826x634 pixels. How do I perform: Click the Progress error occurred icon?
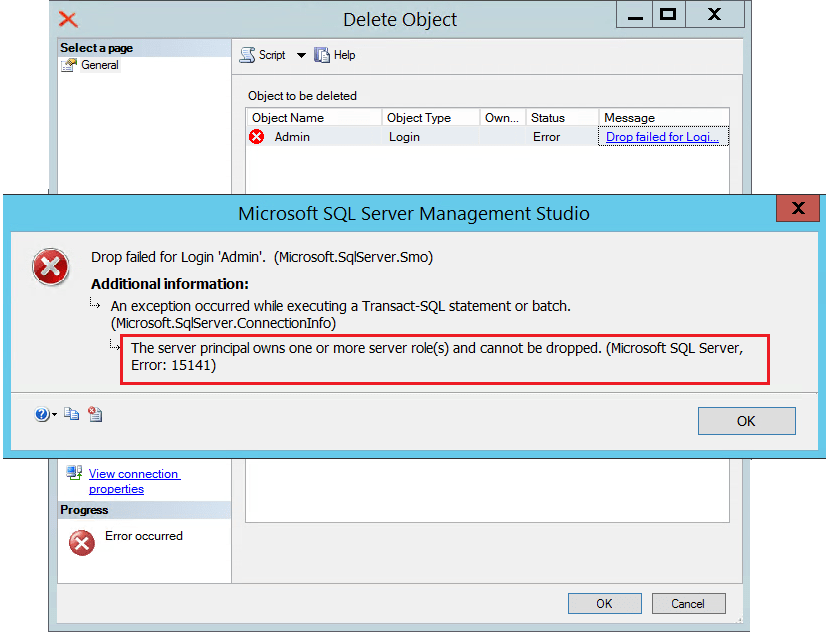(x=82, y=543)
